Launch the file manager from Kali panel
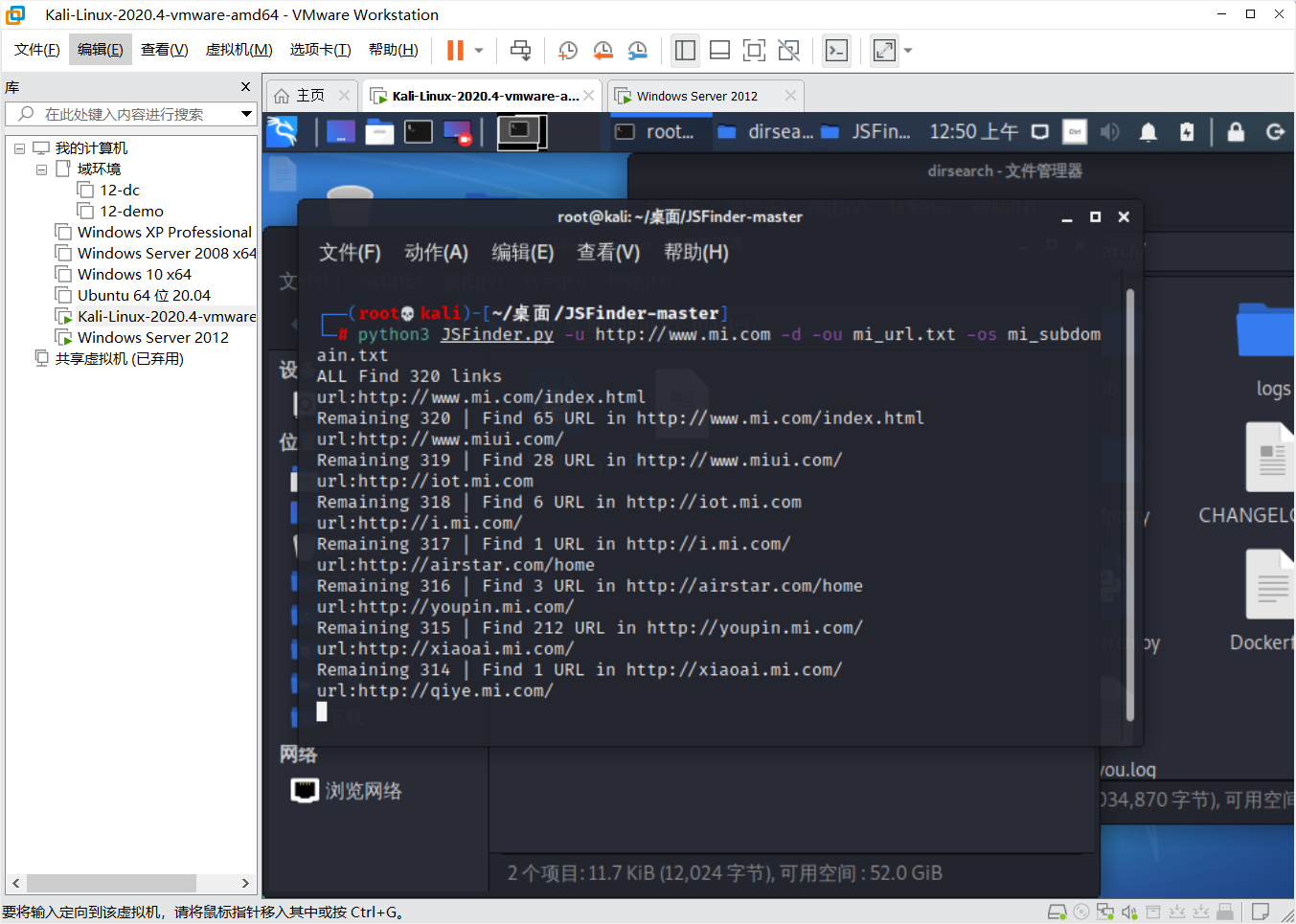This screenshot has height=924, width=1296. 379,132
